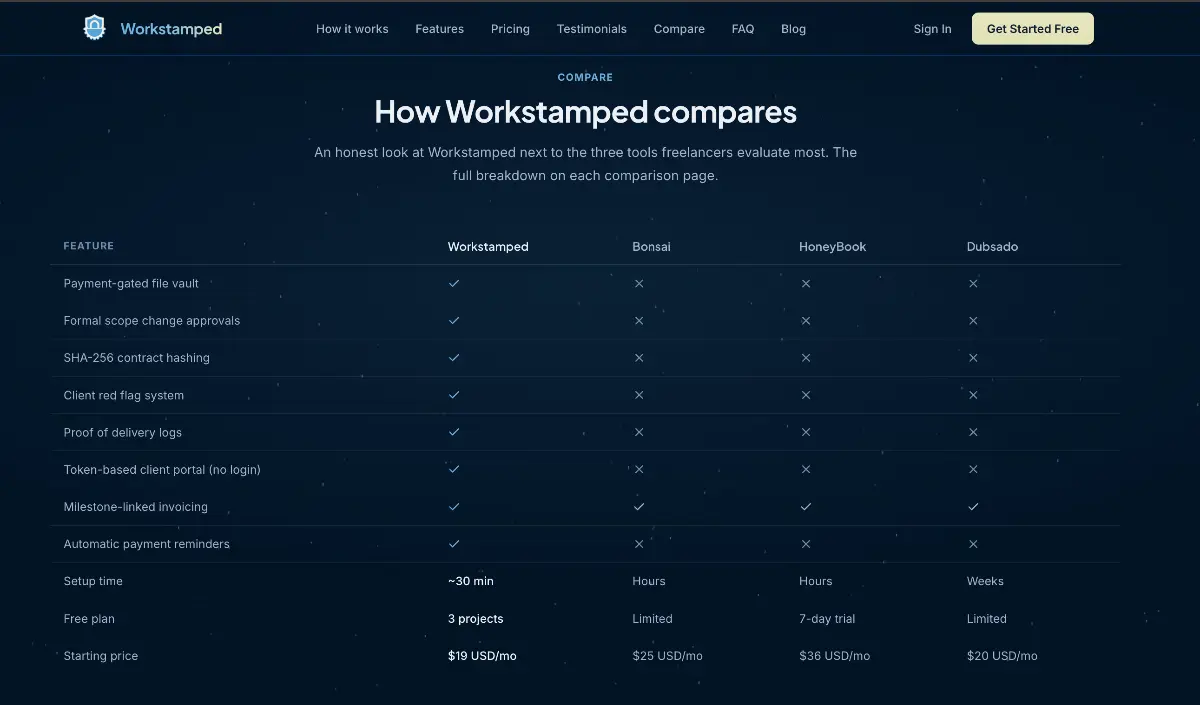Click Bonsai's X for Proof of delivery logs

pyautogui.click(x=638, y=432)
